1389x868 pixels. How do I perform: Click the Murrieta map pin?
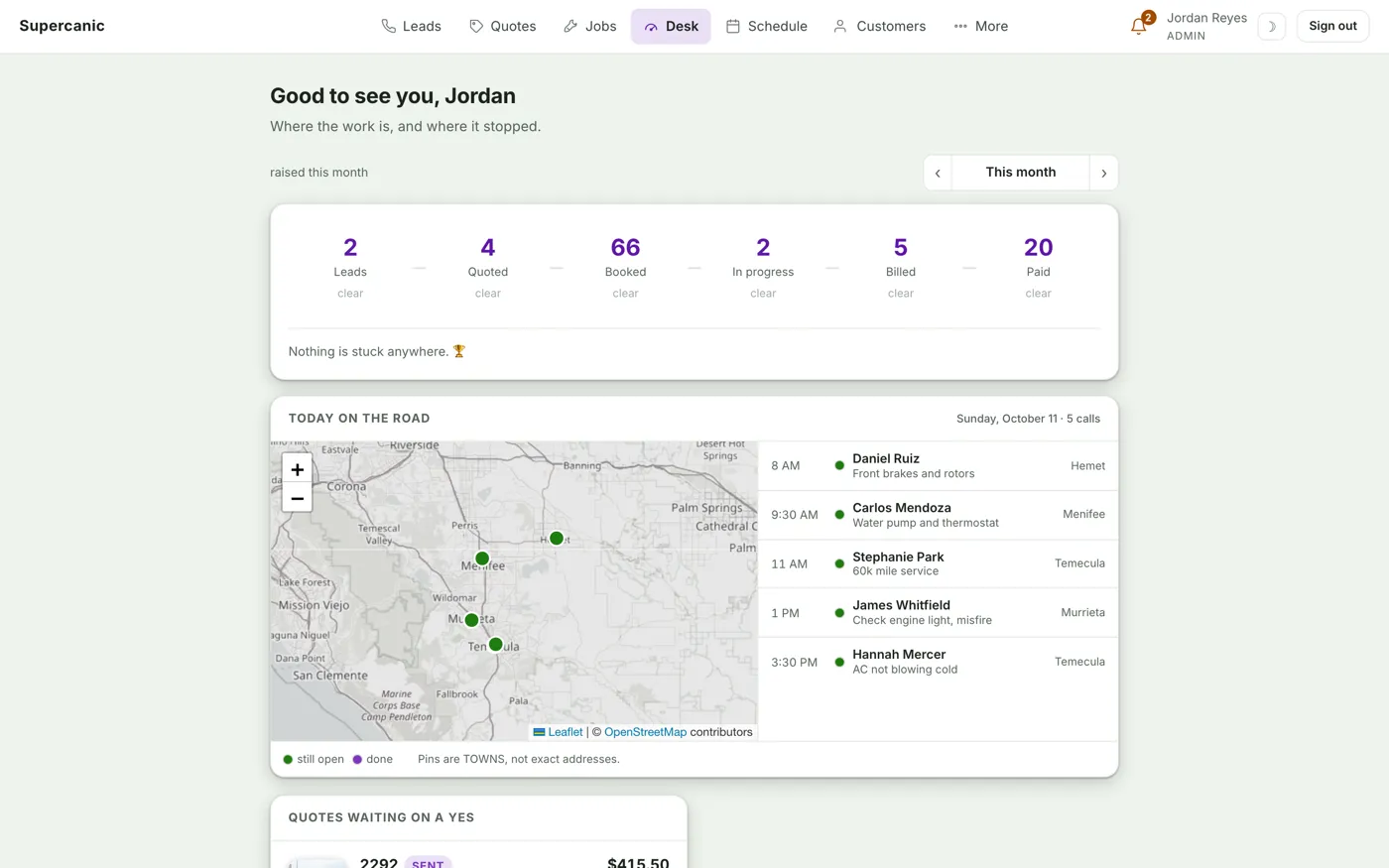tap(472, 620)
